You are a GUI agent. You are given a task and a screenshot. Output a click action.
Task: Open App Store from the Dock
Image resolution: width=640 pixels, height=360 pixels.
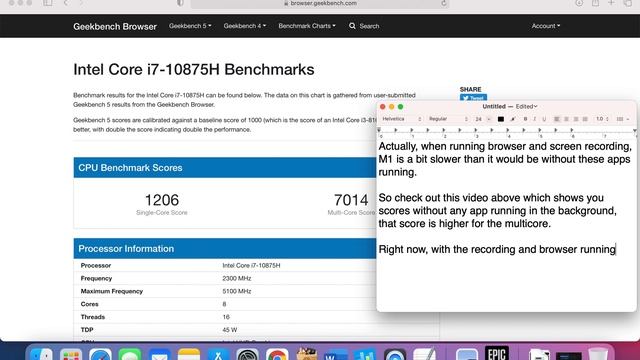pos(218,354)
